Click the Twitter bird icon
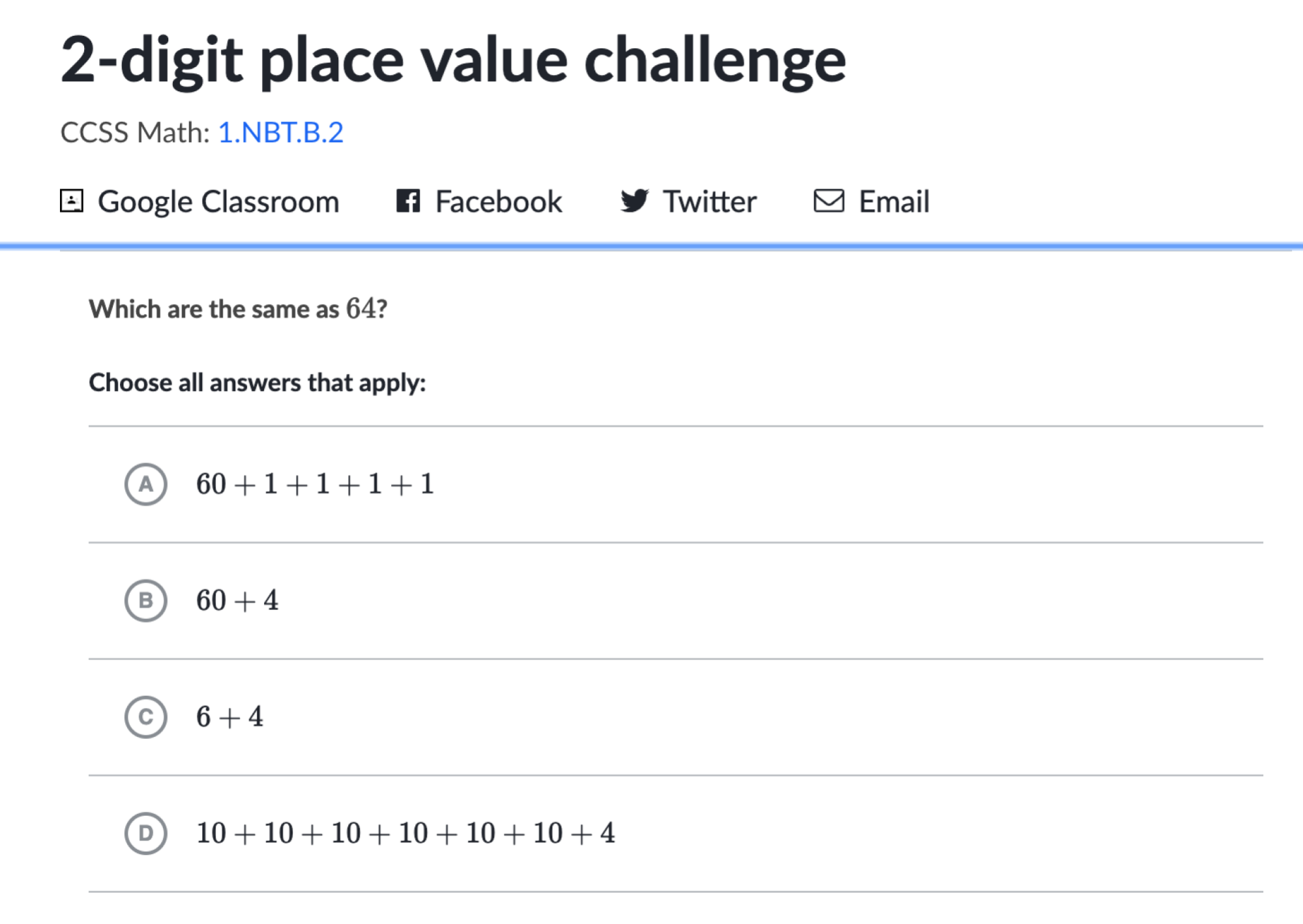 pos(634,201)
